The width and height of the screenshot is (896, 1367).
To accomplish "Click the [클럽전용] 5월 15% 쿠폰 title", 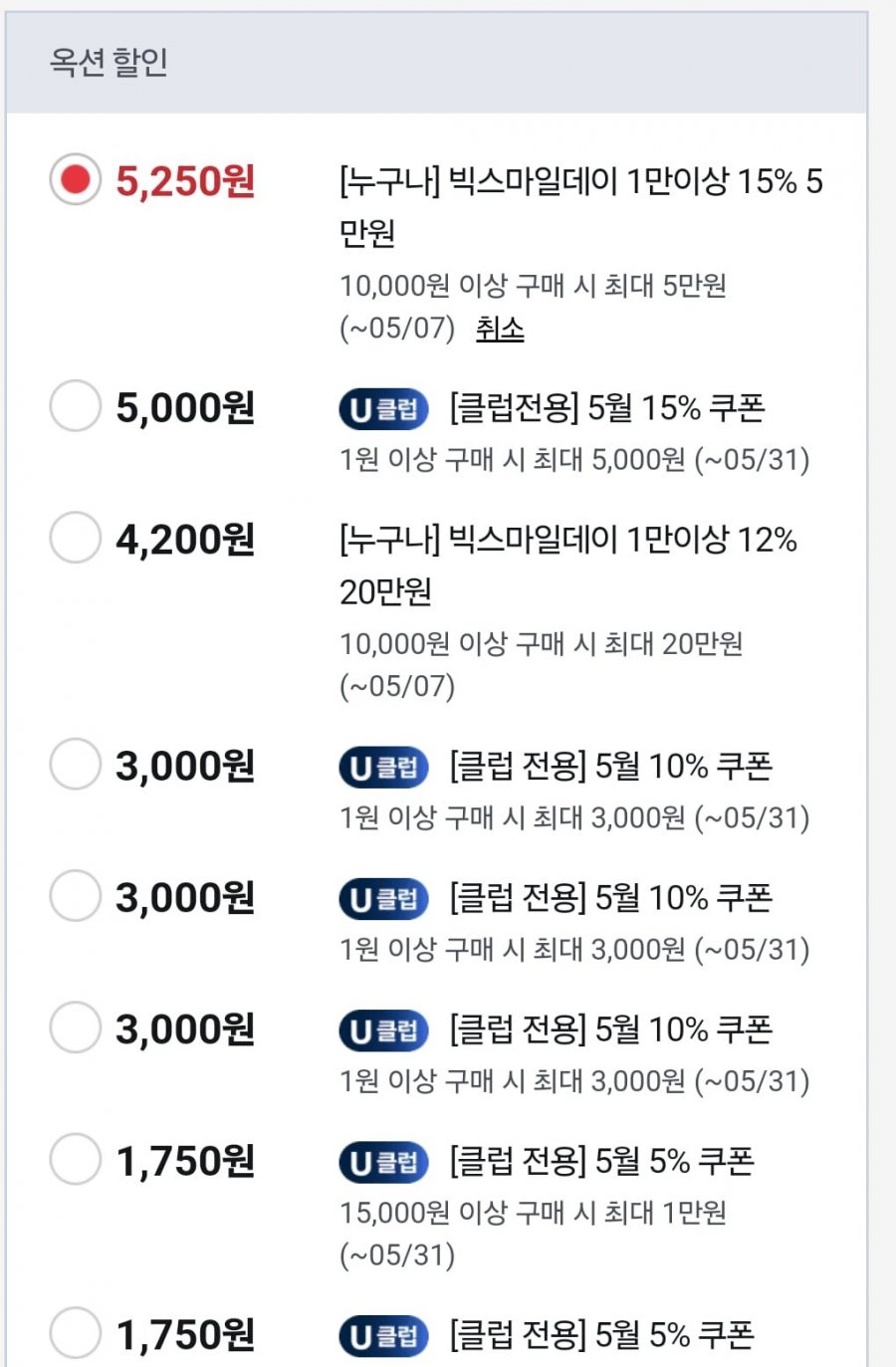I will pyautogui.click(x=607, y=408).
